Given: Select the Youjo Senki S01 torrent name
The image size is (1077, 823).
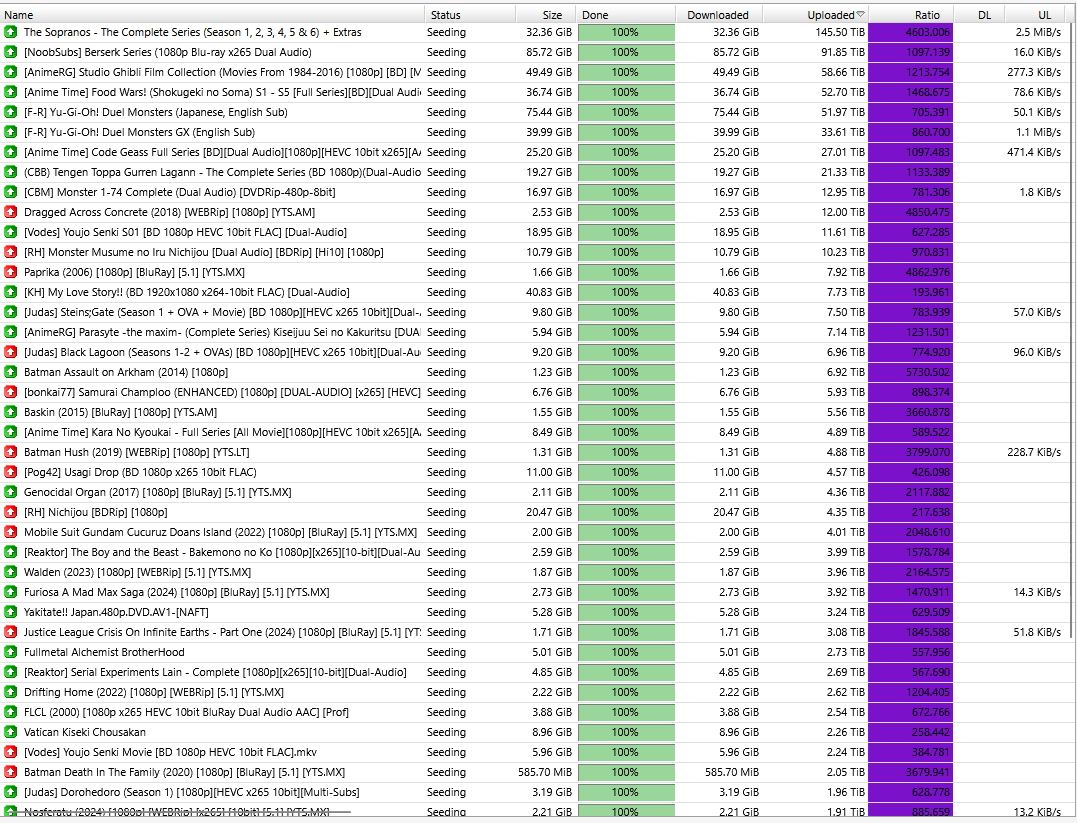Looking at the screenshot, I should coord(185,232).
